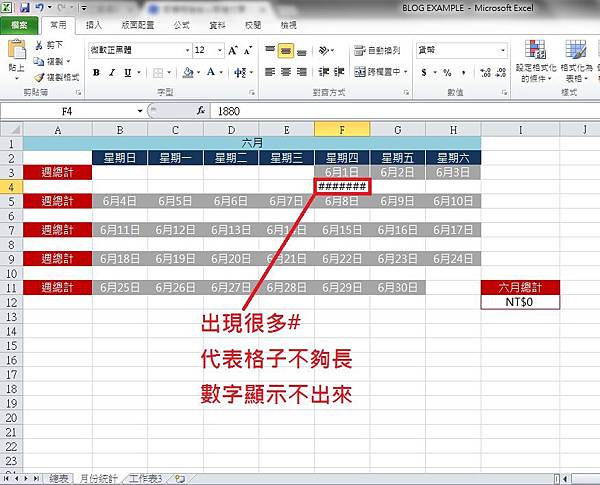The image size is (600, 485).
Task: Open the Merge and Center dropdown arrow
Action: point(405,72)
